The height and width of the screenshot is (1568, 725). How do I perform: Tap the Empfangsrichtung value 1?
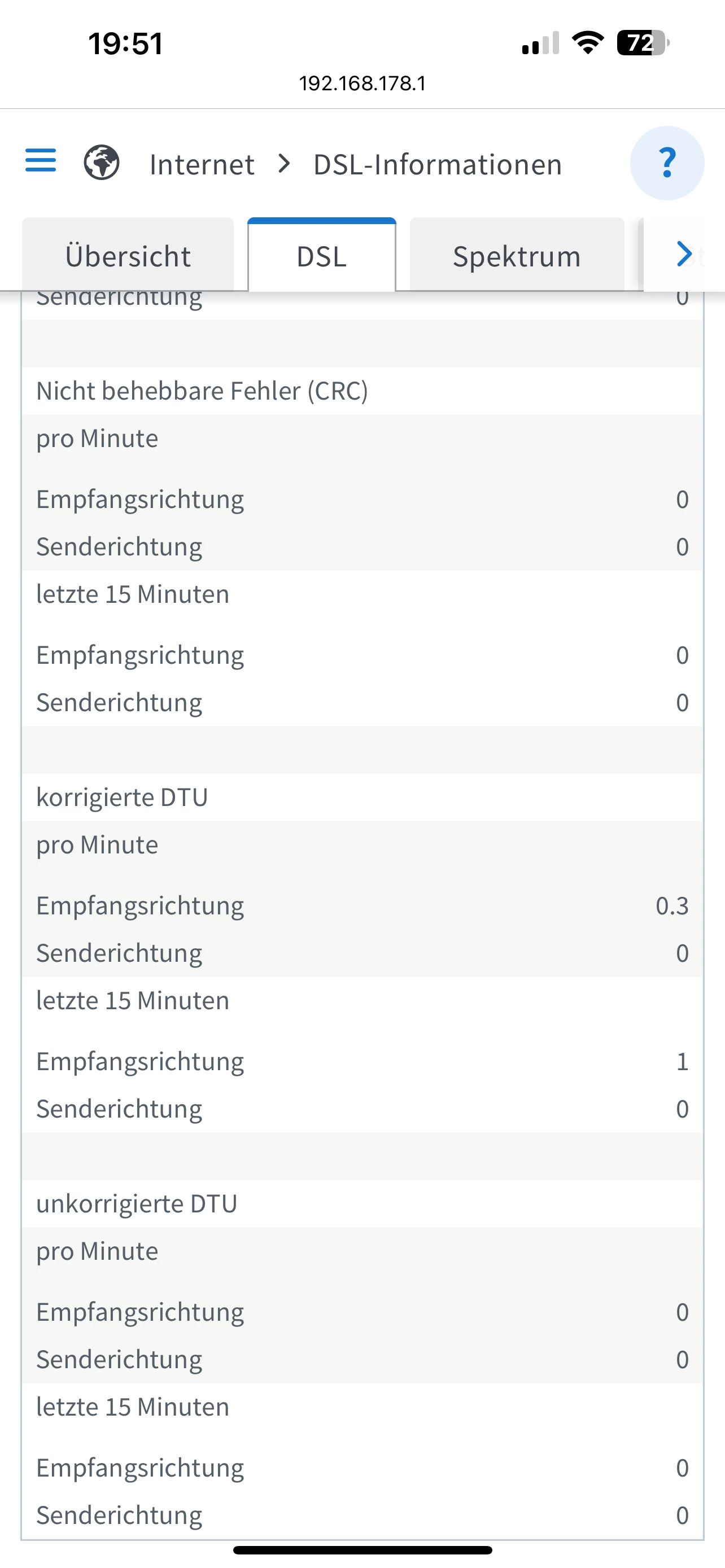pyautogui.click(x=682, y=1062)
